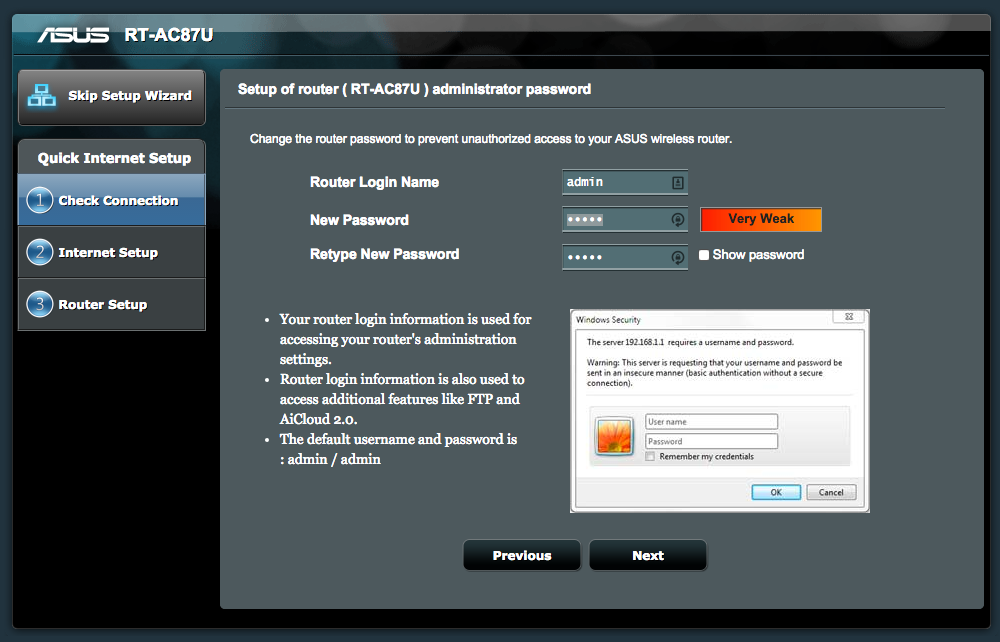Click the Skip Setup Wizard button
Screen dimensions: 1000x642
pos(112,97)
